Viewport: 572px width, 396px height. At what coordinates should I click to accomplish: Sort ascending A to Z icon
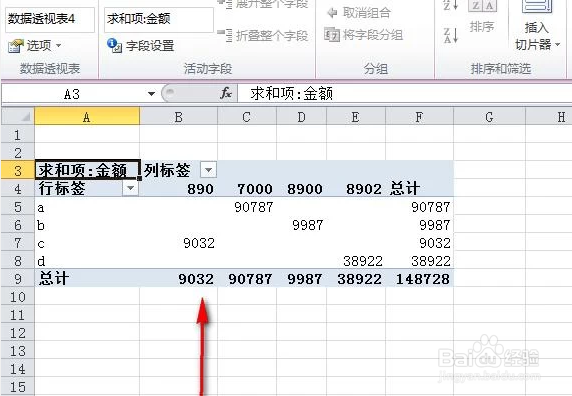click(x=451, y=5)
